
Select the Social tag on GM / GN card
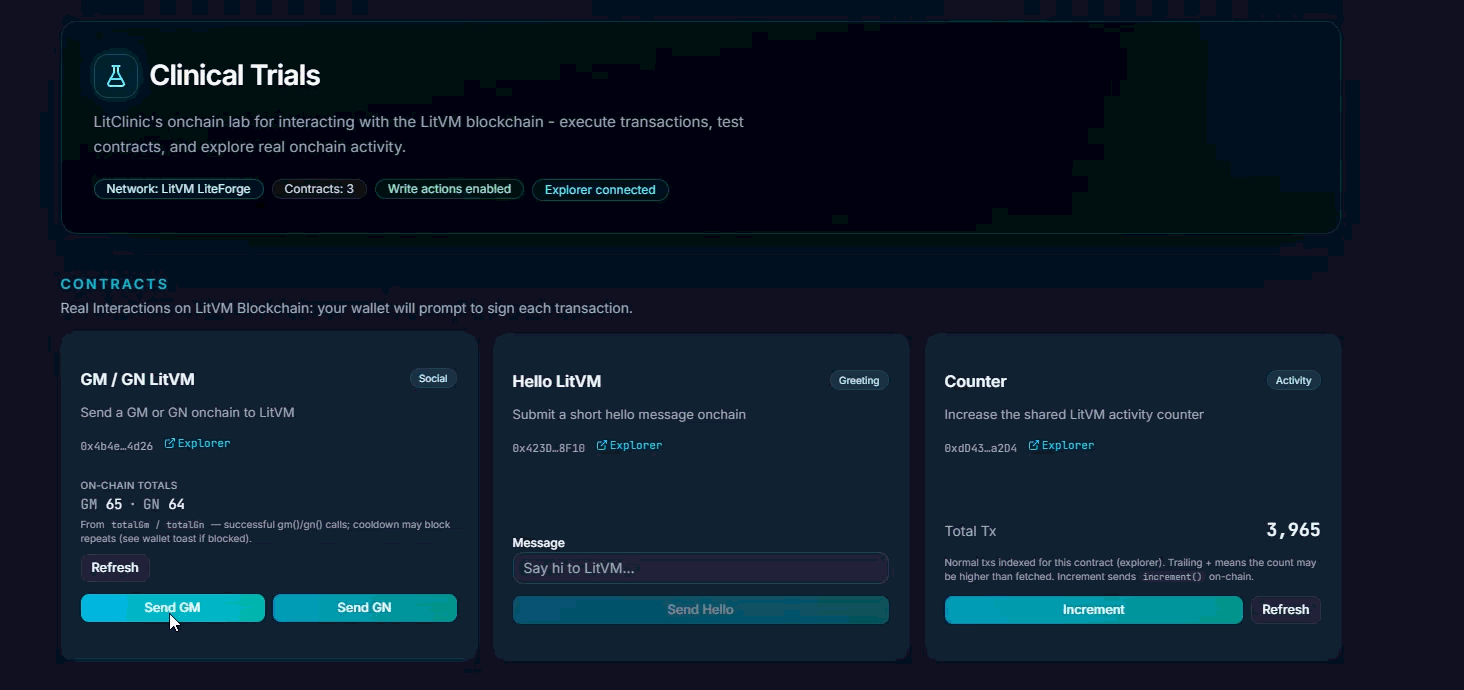click(433, 378)
